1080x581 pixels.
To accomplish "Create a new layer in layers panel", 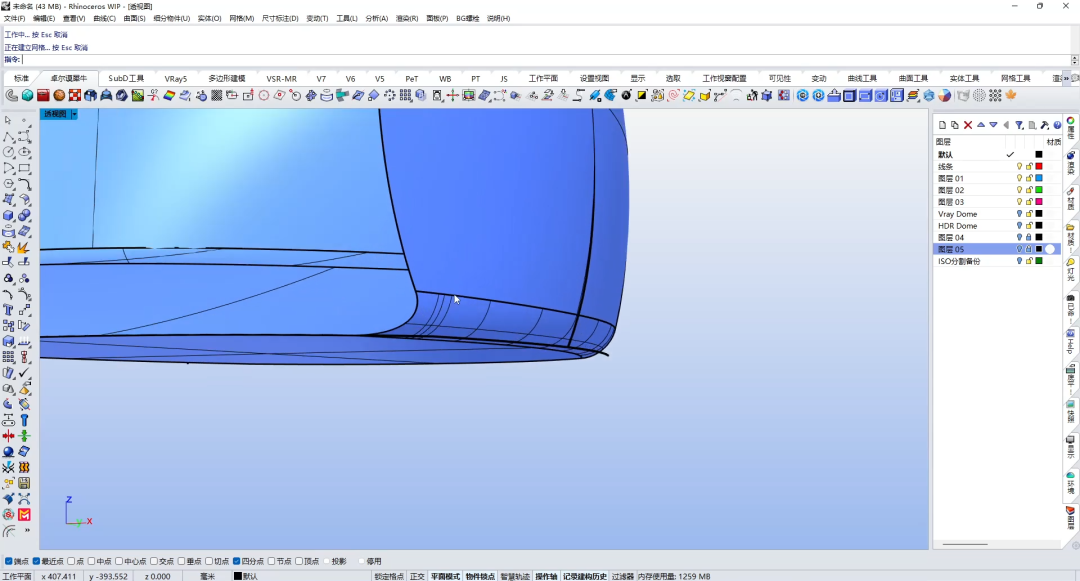I will [x=942, y=125].
